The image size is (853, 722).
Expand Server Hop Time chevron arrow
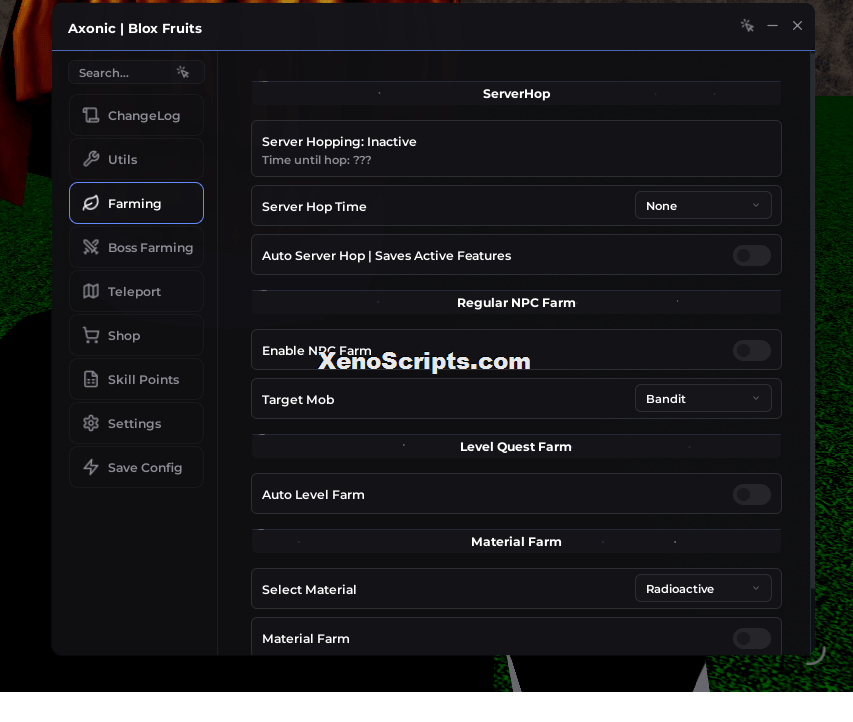756,206
